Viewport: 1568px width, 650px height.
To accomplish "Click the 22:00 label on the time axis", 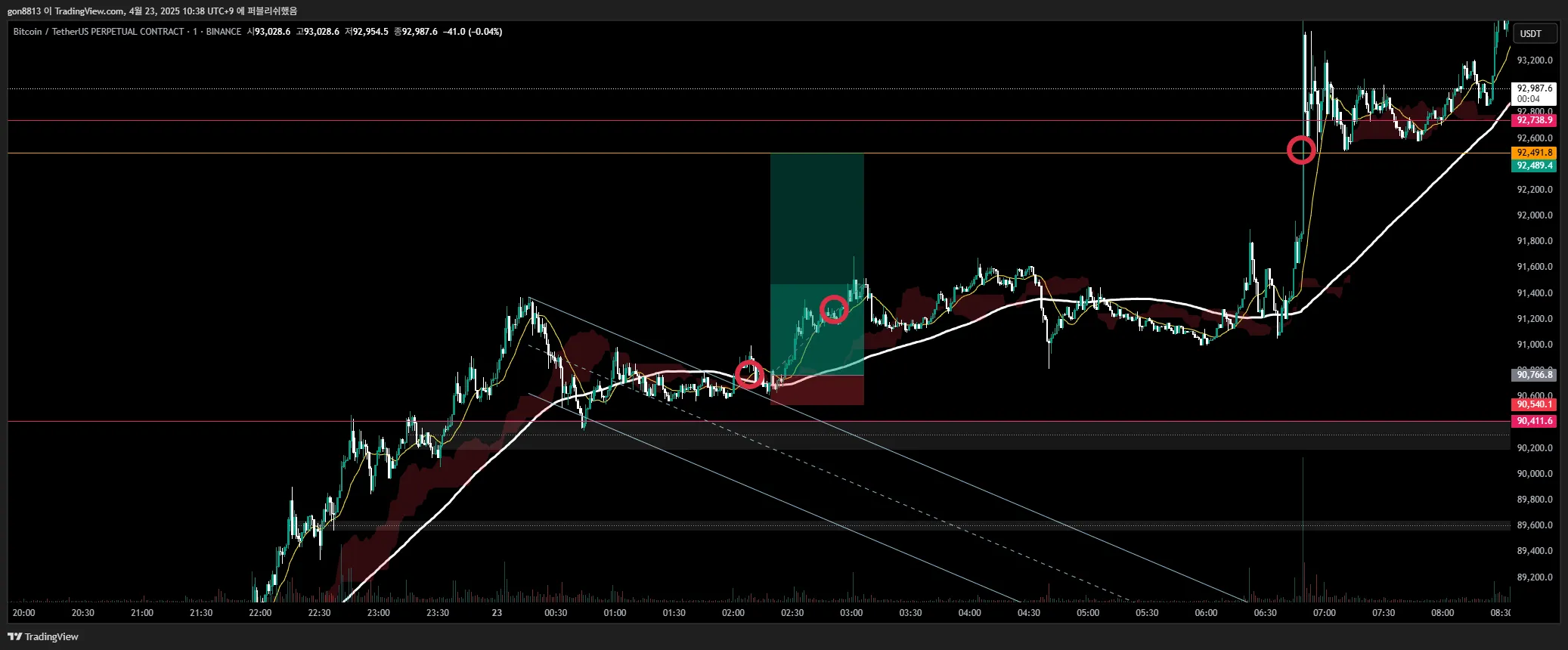I will (x=260, y=613).
